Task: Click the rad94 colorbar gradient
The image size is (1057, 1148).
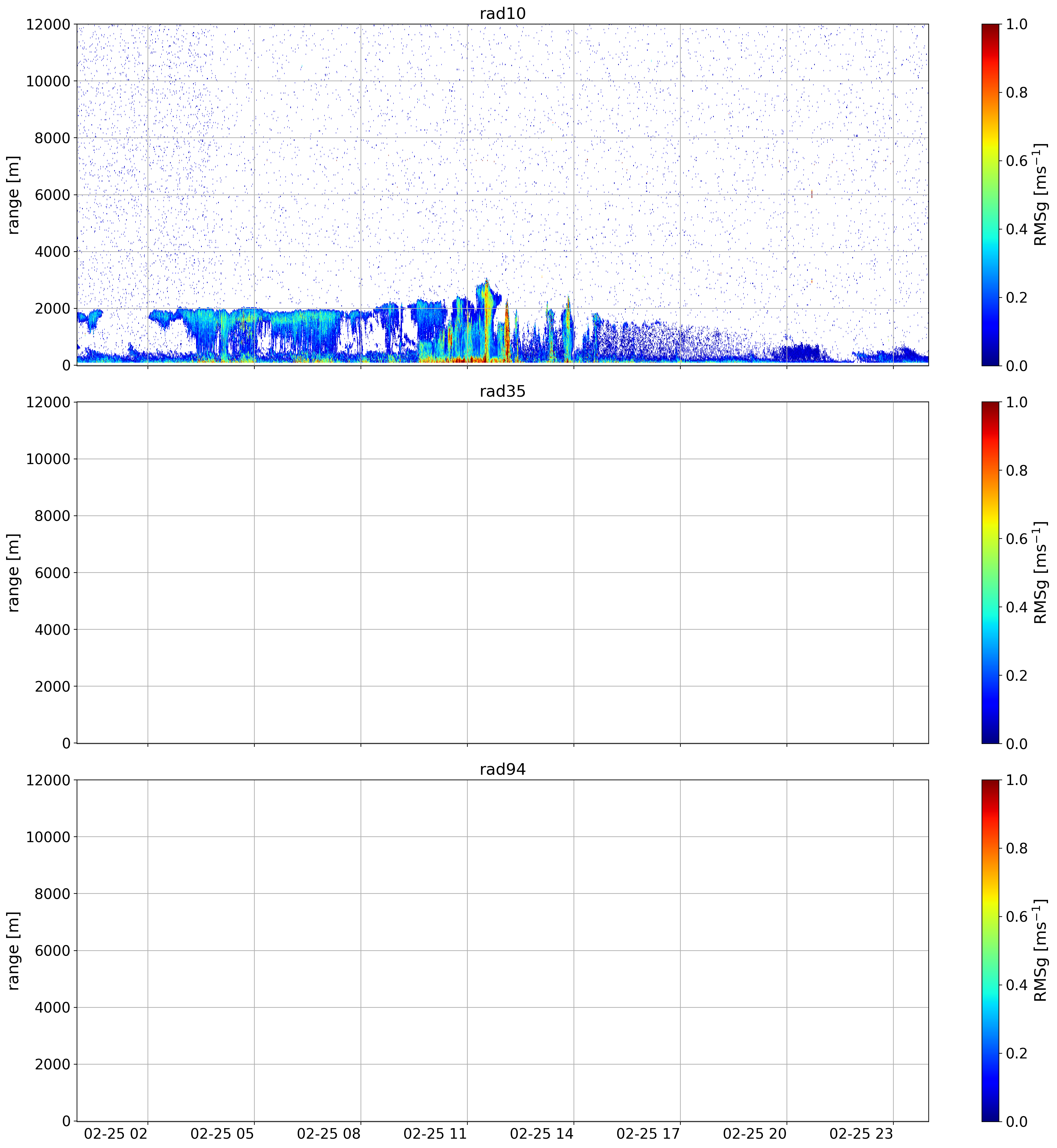Action: tap(990, 950)
